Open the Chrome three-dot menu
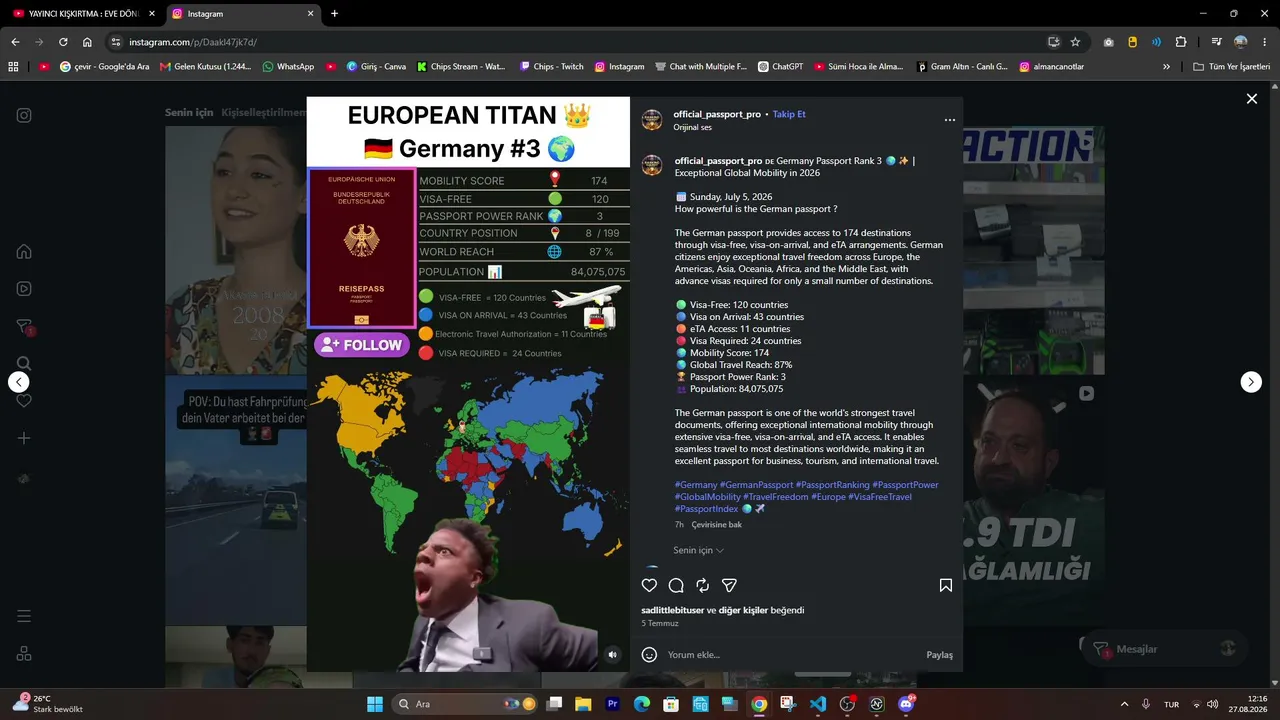 1265,42
